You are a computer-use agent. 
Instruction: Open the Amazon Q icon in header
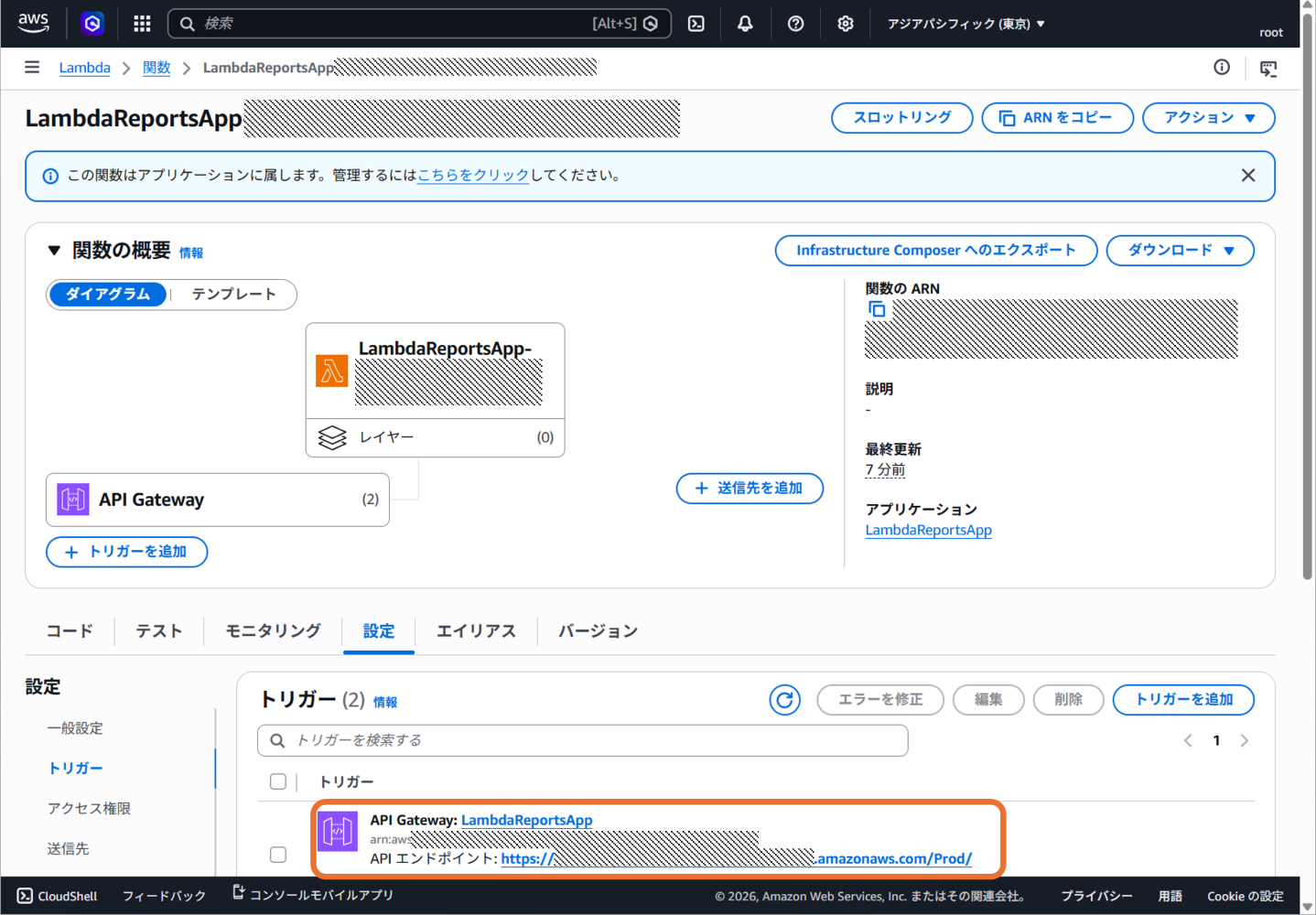[92, 23]
